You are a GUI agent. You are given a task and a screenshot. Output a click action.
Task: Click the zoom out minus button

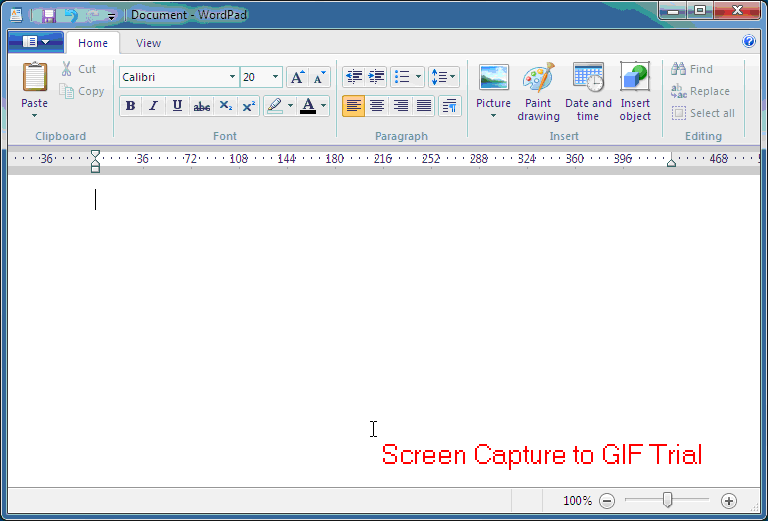tap(607, 501)
